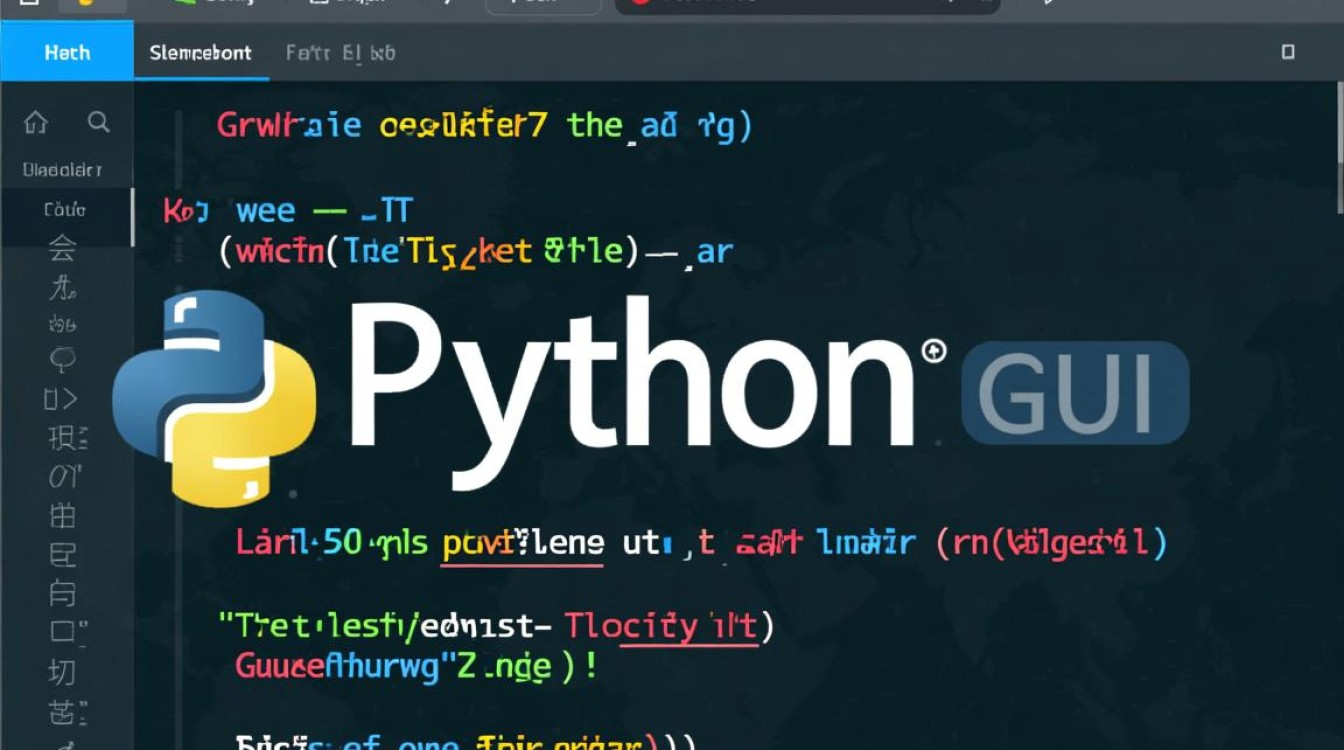Viewport: 1344px width, 750px height.
Task: Select the E-shaped 巳 sidebar icon
Action: [x=62, y=555]
